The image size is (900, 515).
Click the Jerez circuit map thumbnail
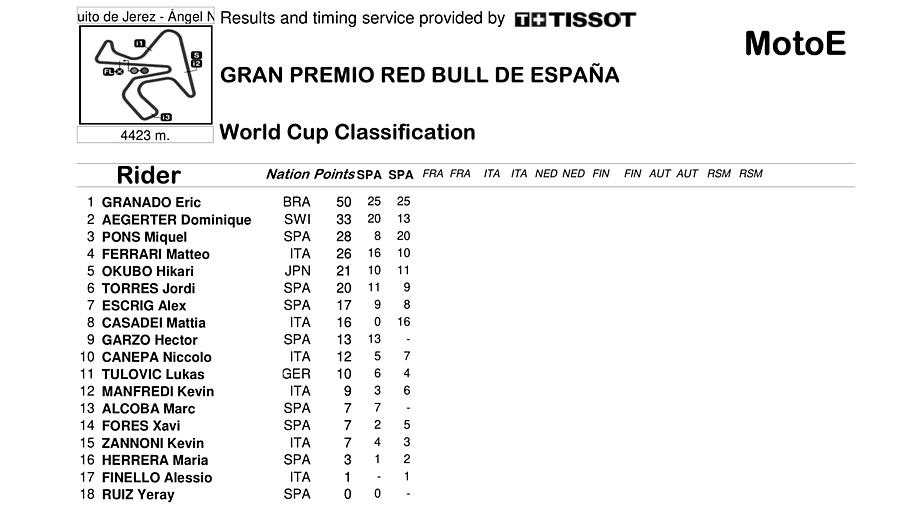(x=145, y=75)
